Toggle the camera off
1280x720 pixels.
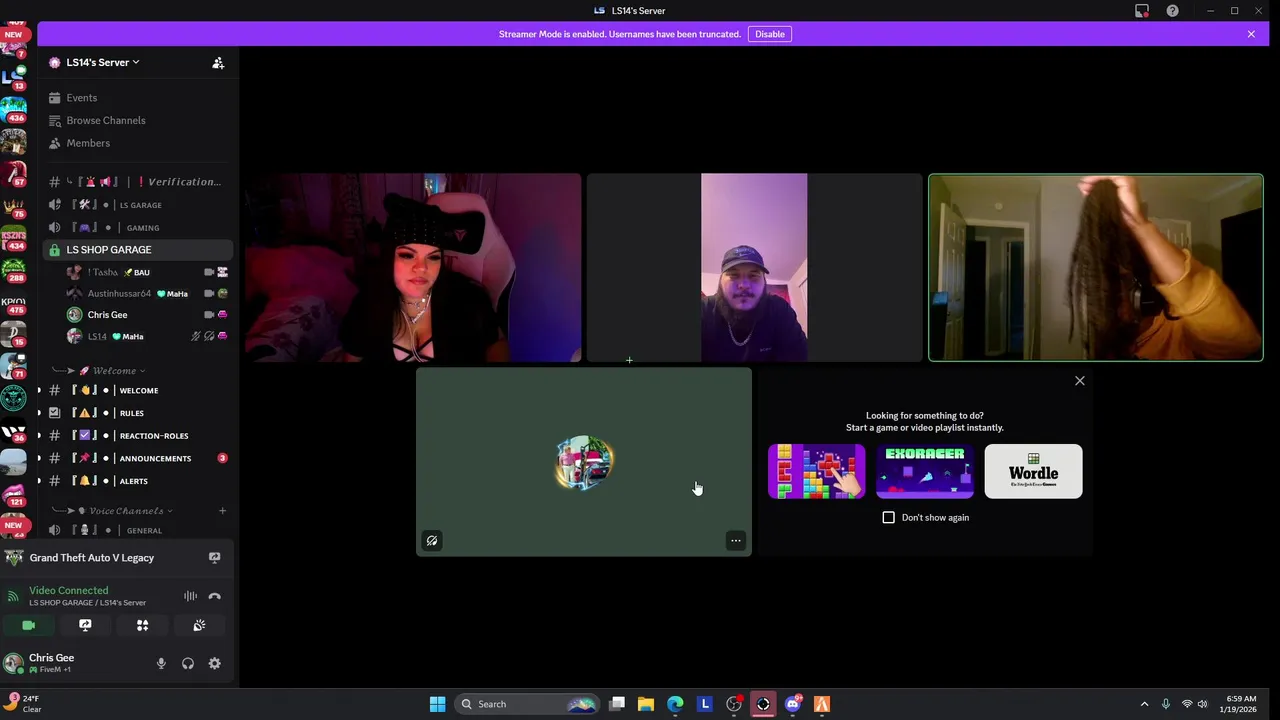29,625
